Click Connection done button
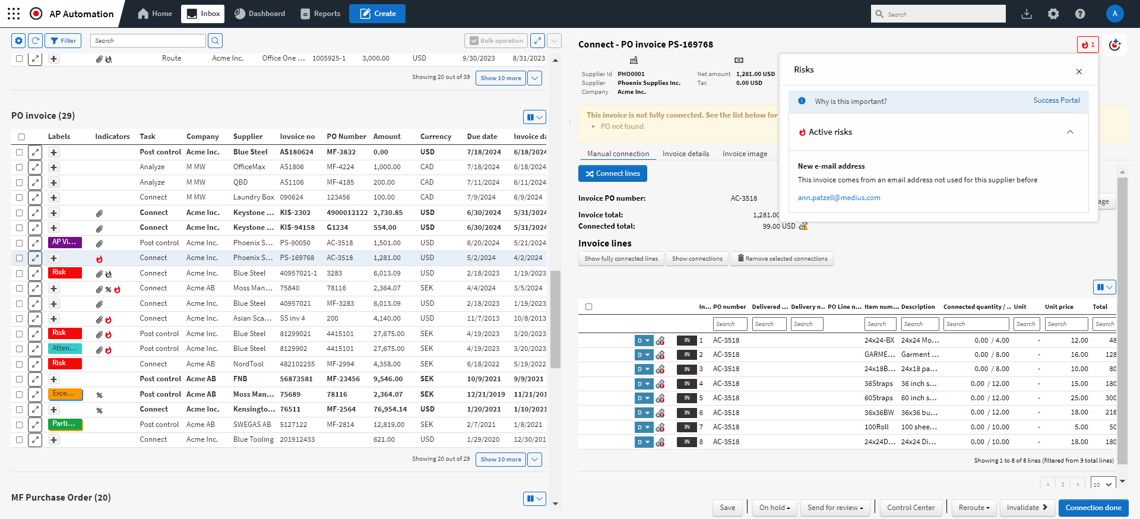Viewport: 1140px width, 519px height. (1093, 507)
